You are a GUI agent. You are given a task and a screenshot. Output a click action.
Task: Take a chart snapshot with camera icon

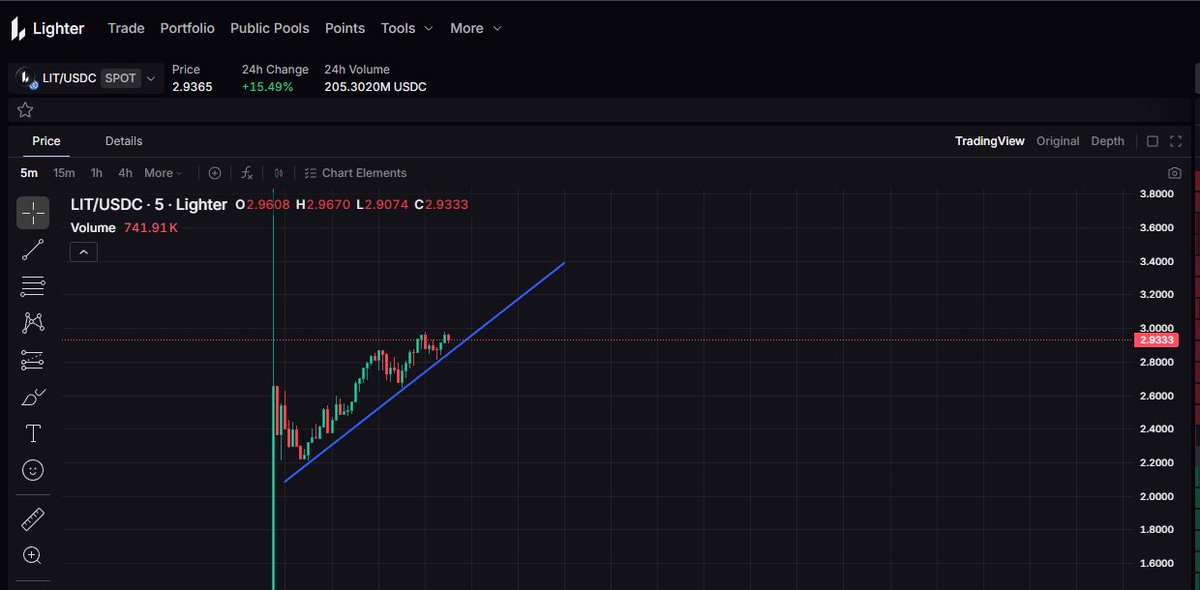point(1175,173)
